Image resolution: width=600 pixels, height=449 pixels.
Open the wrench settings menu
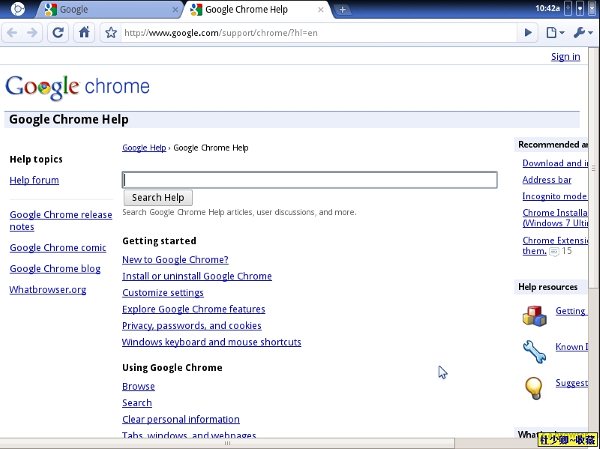583,33
